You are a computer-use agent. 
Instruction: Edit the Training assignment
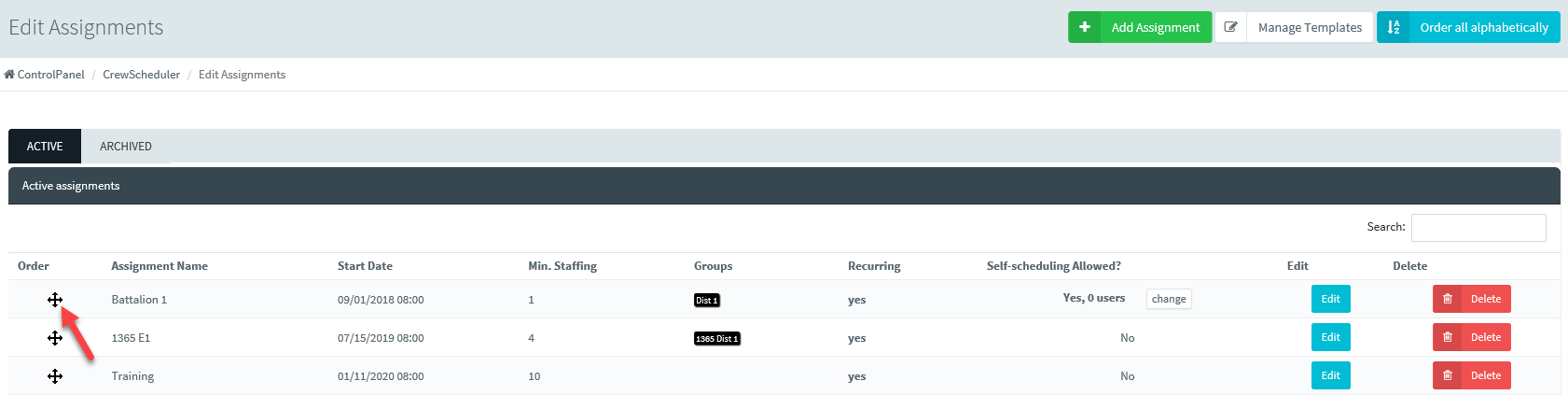click(1331, 375)
